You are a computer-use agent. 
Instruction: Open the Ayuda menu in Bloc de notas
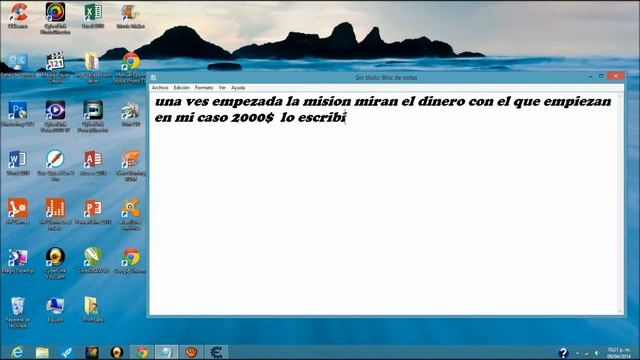238,88
